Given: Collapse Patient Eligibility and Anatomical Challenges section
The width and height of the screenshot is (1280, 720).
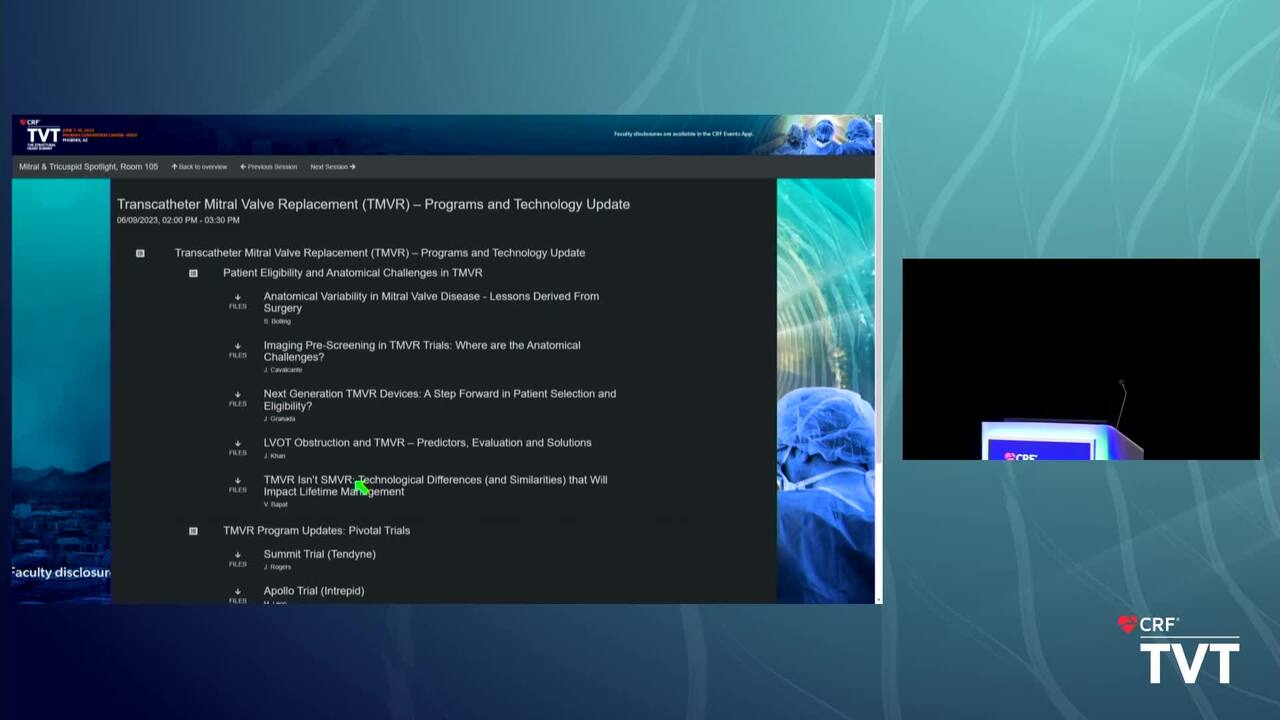Looking at the screenshot, I should click(193, 273).
